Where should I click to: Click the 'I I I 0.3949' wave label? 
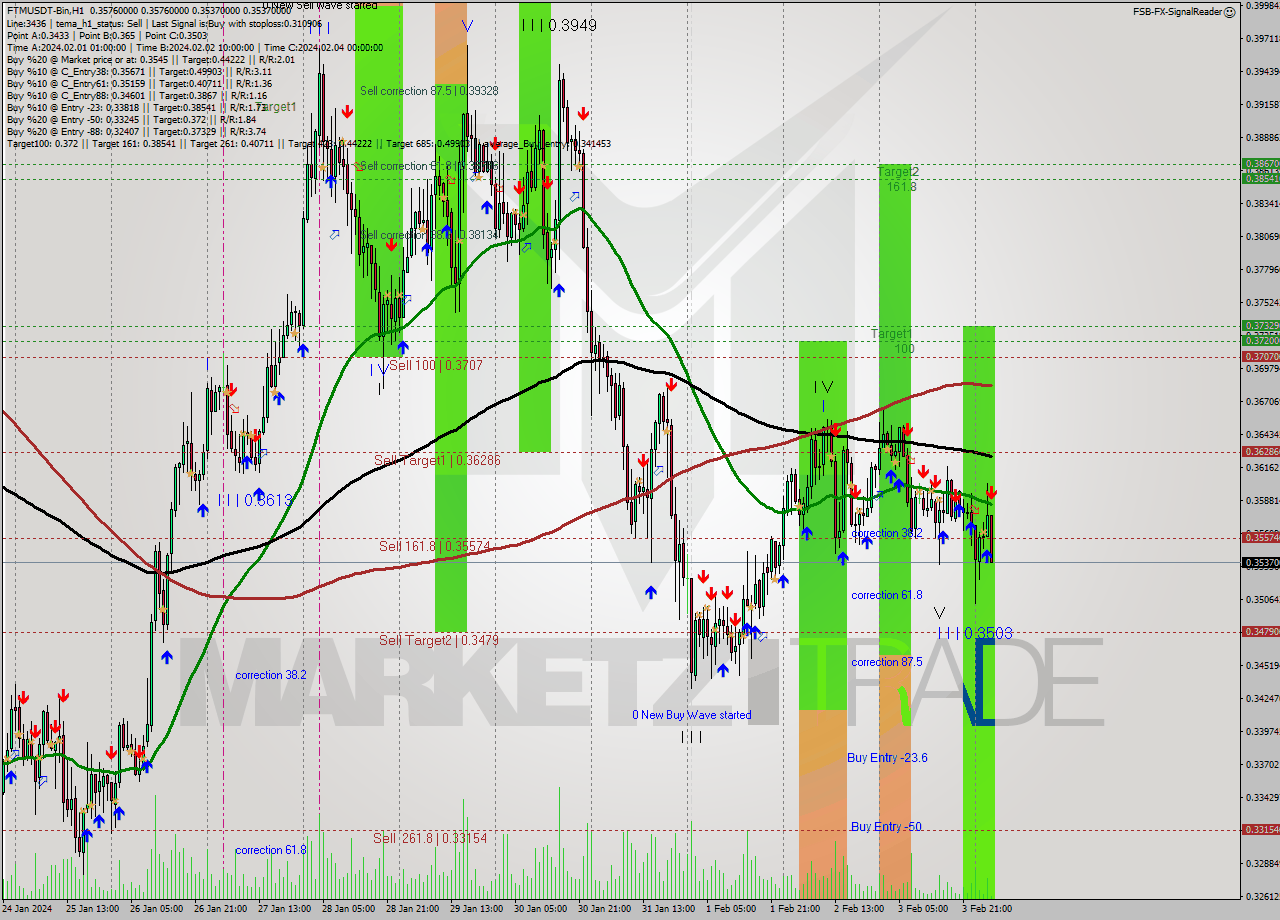click(x=558, y=25)
